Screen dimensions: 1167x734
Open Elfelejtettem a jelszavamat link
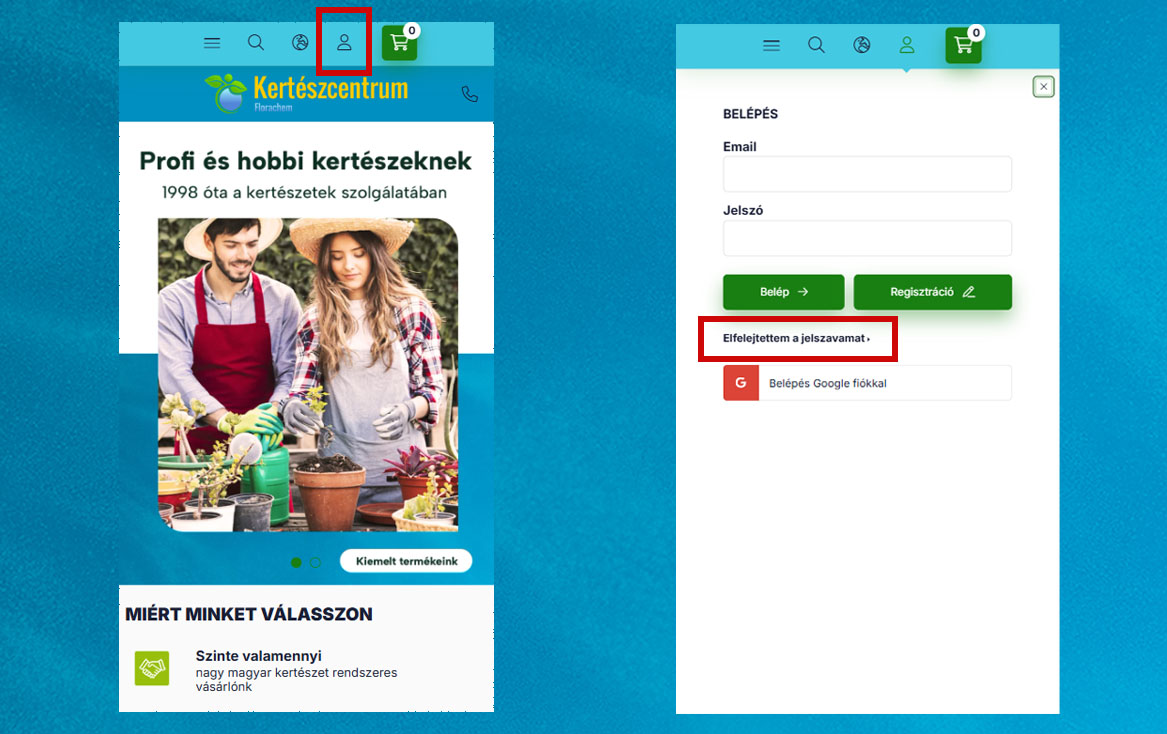point(796,339)
